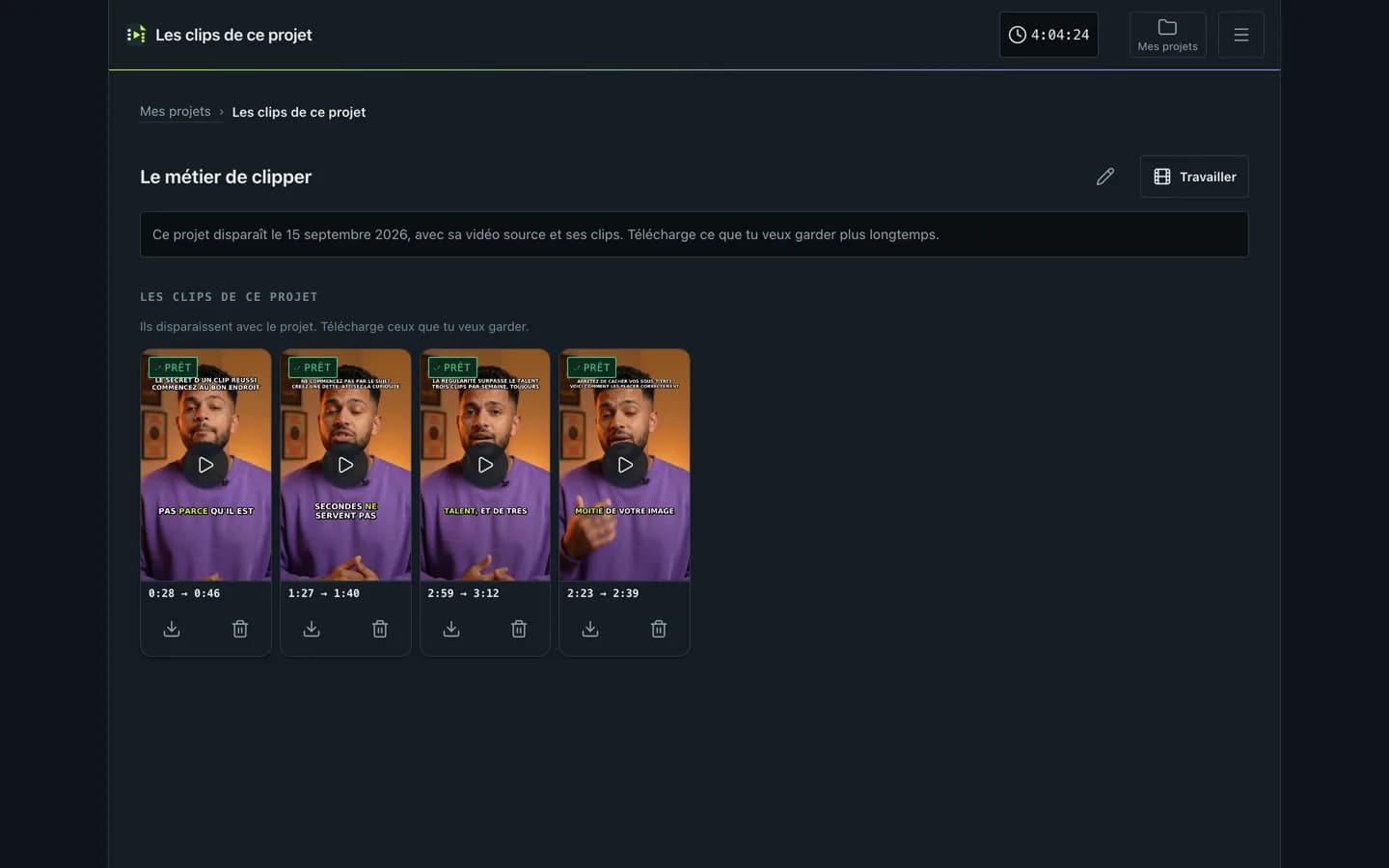The image size is (1389, 868).
Task: Click the timestamp text '2:23 → 2:39'
Action: [x=603, y=593]
